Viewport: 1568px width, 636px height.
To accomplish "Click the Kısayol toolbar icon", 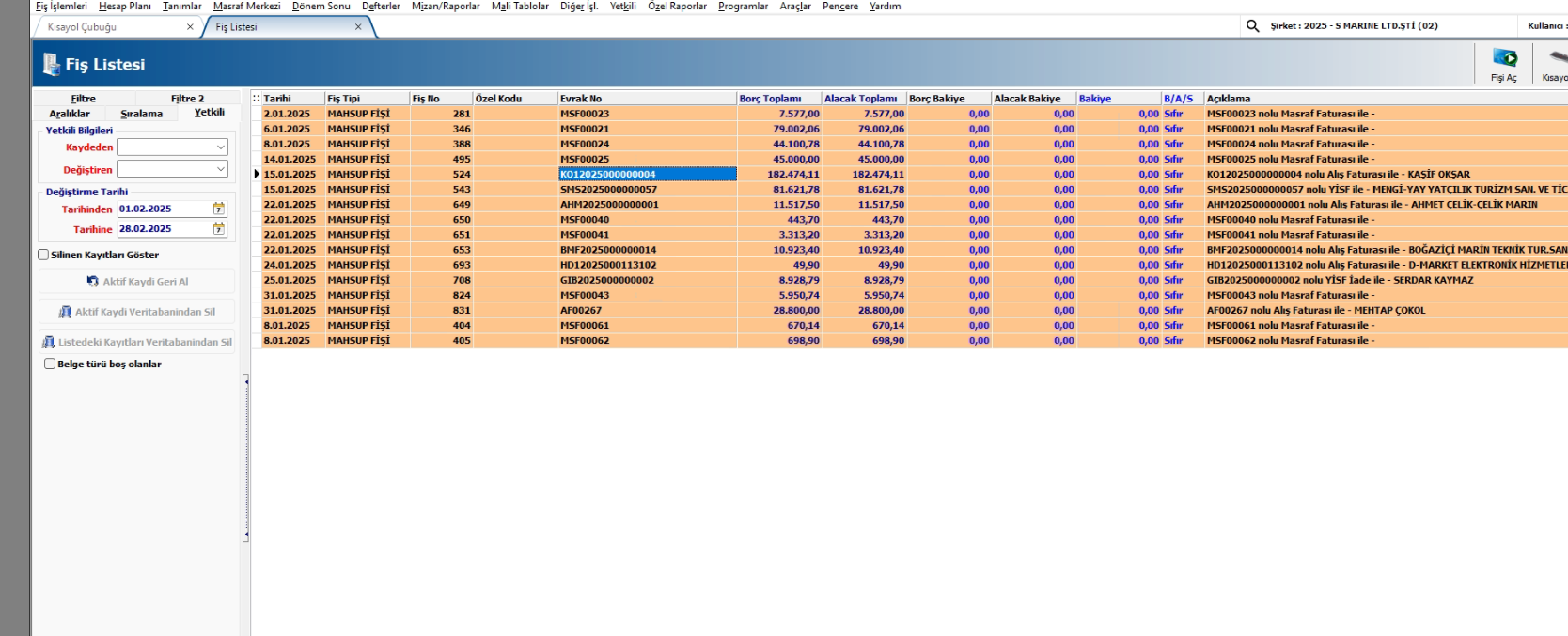I will tap(1554, 64).
